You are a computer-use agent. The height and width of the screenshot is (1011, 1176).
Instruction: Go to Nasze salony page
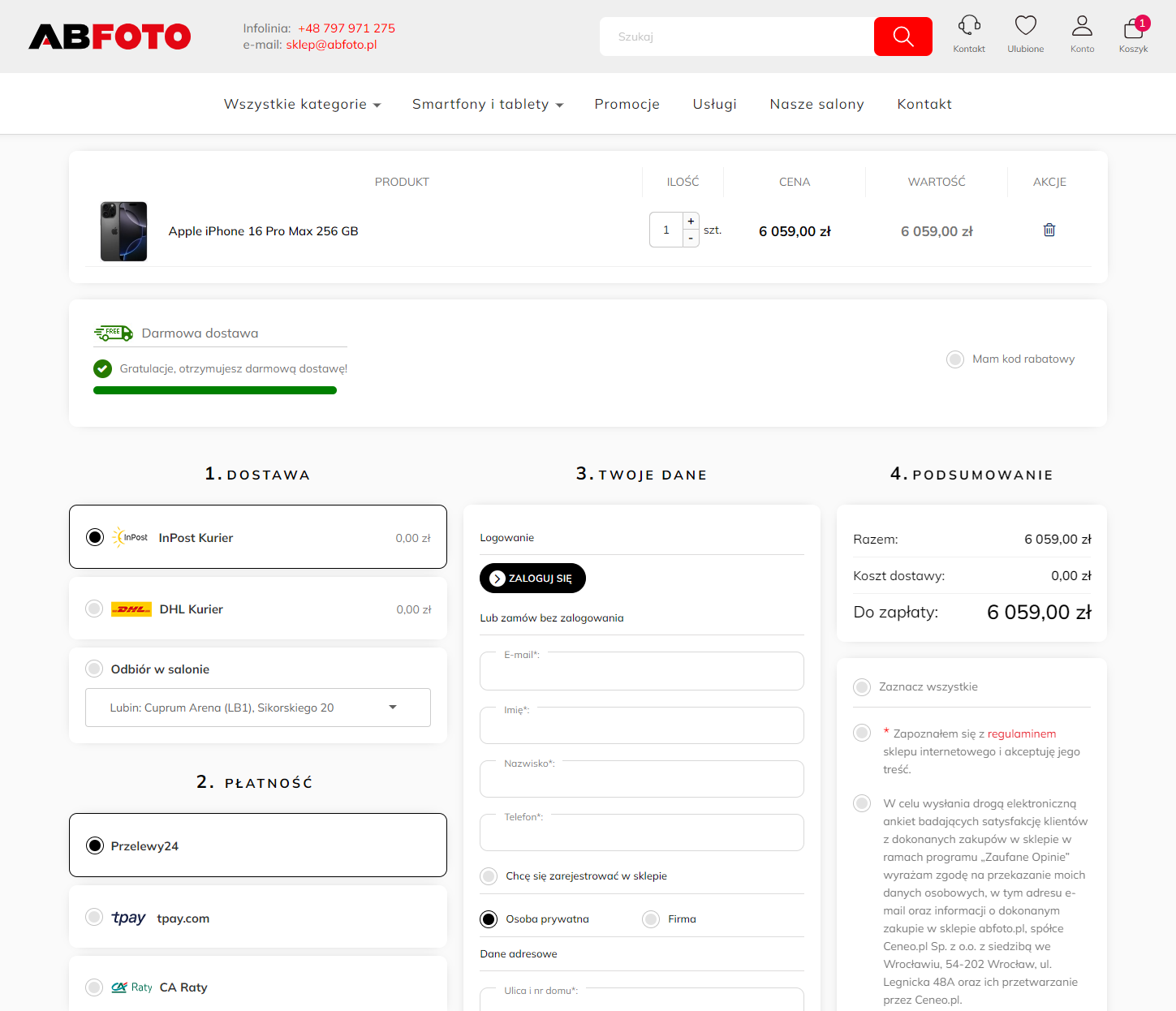click(x=816, y=104)
